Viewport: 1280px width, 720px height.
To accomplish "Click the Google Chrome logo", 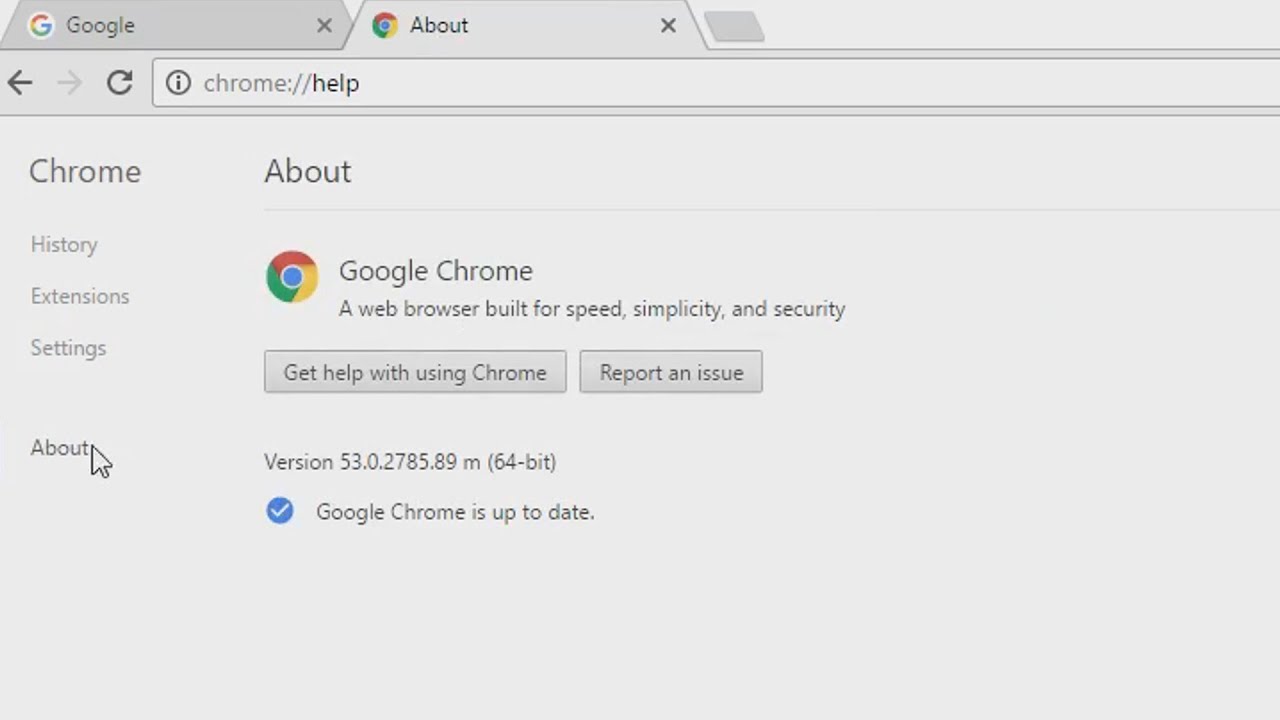I will click(x=292, y=277).
